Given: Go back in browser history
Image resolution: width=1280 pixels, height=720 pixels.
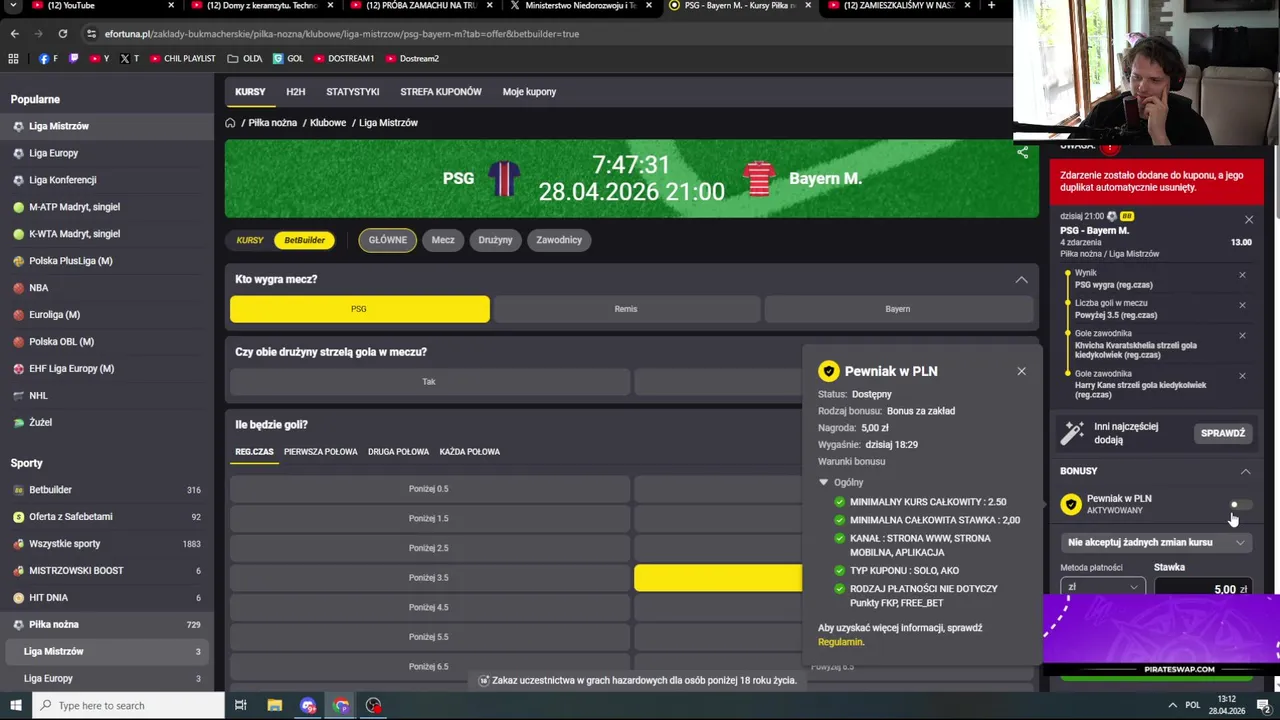Looking at the screenshot, I should pyautogui.click(x=14, y=33).
